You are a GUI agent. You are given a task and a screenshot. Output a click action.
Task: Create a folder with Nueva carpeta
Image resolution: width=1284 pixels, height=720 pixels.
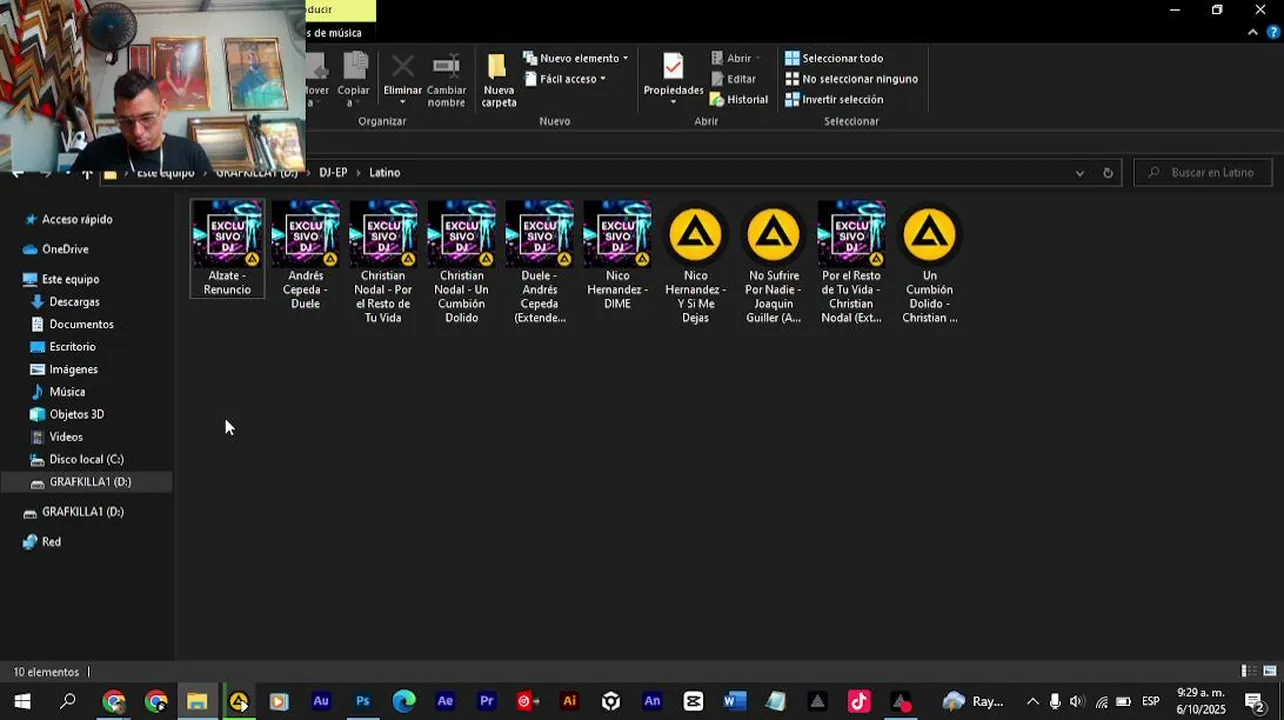(x=498, y=82)
